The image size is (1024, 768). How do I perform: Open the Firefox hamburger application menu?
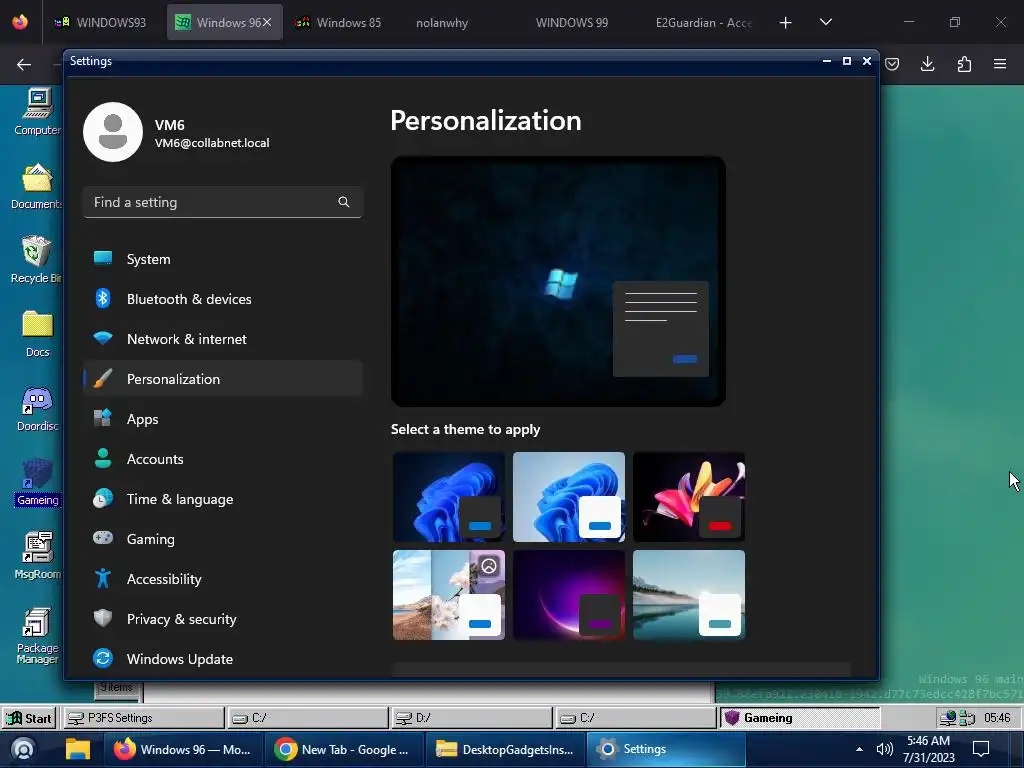(x=1000, y=64)
